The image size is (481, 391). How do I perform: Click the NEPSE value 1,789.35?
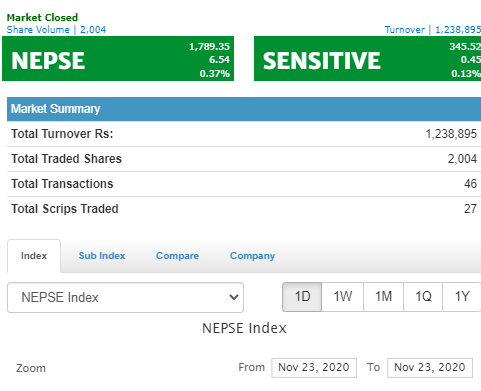209,47
